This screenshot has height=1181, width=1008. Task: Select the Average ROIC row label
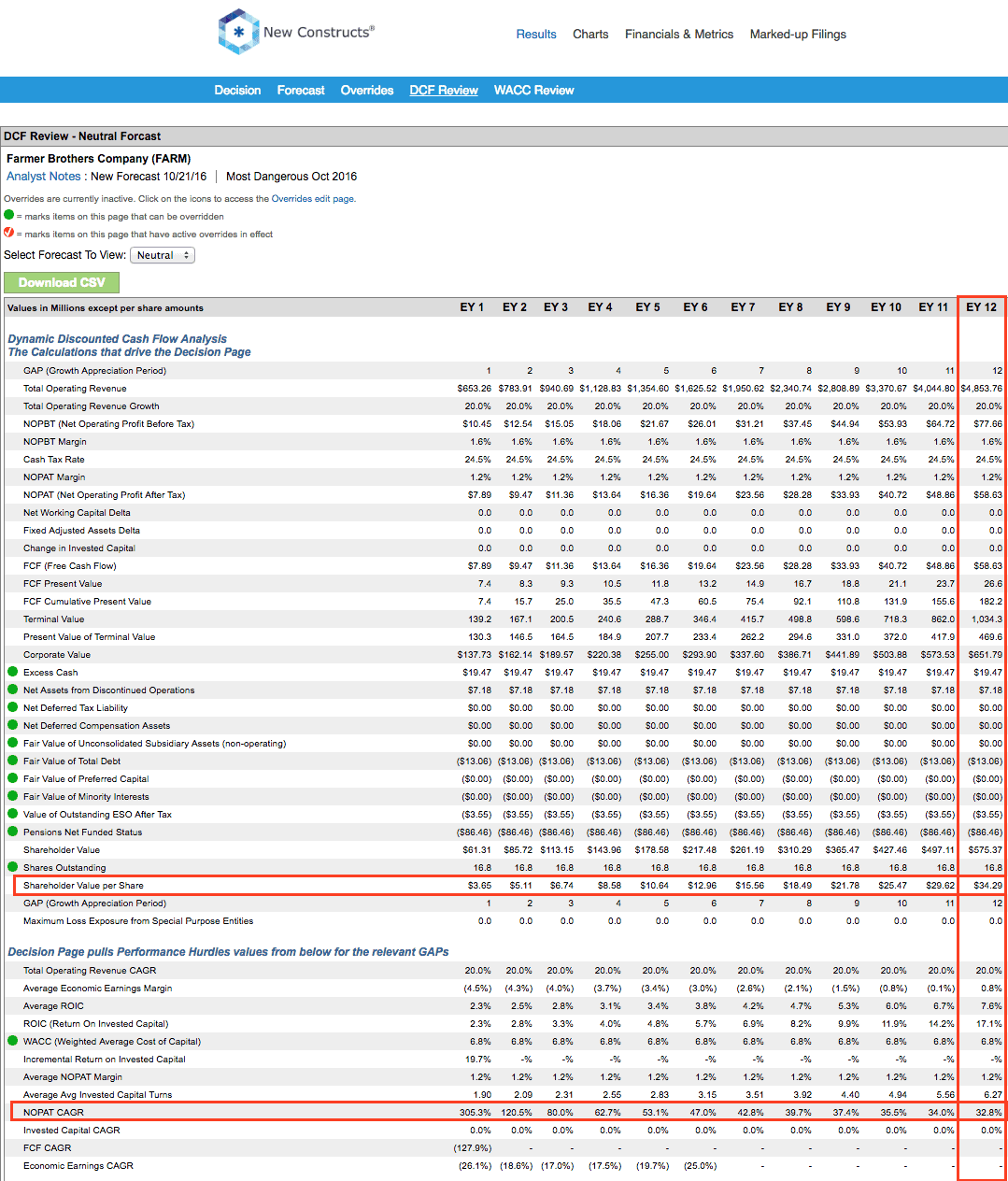point(53,1006)
